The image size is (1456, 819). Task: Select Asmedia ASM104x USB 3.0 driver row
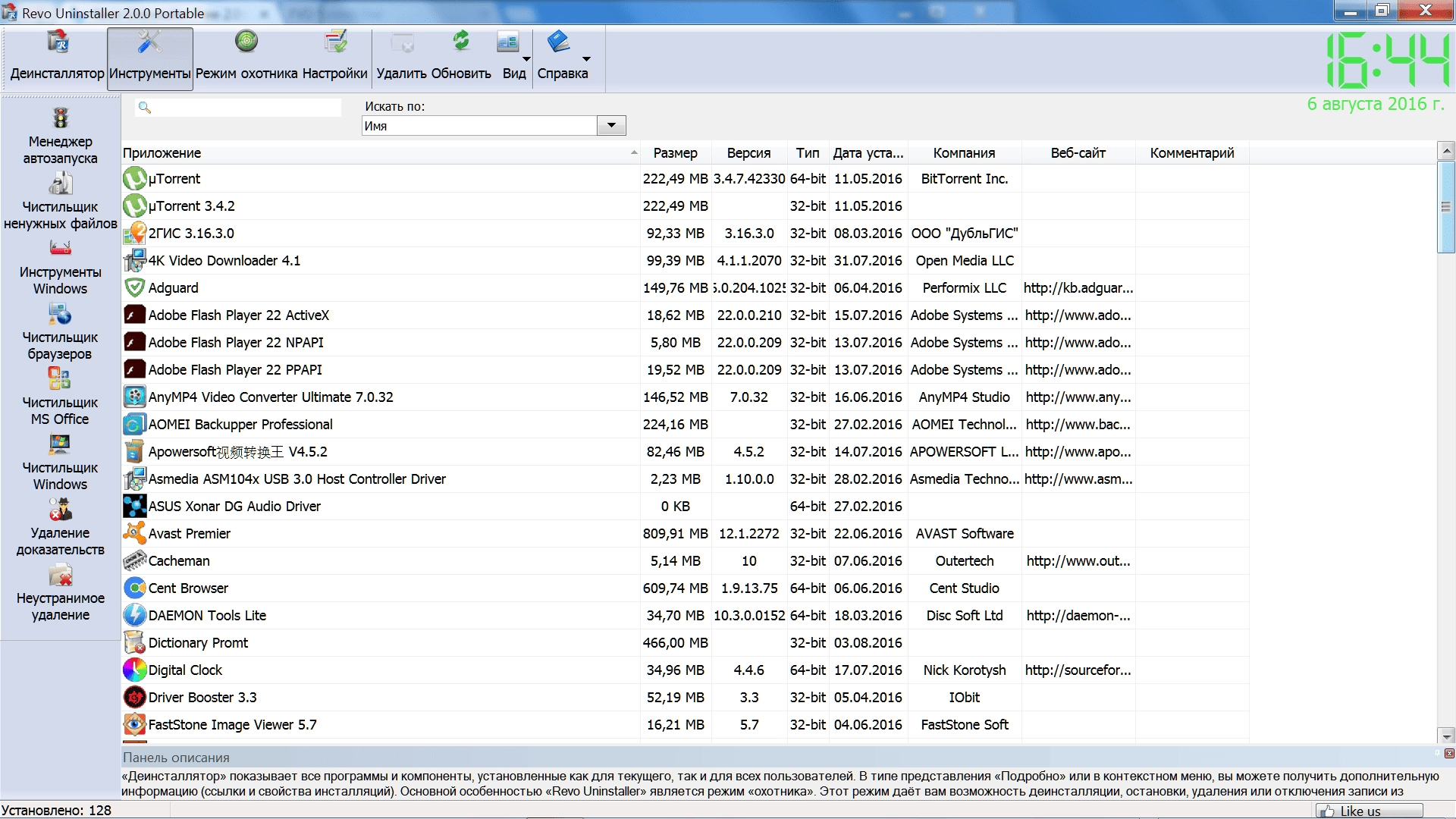click(686, 479)
